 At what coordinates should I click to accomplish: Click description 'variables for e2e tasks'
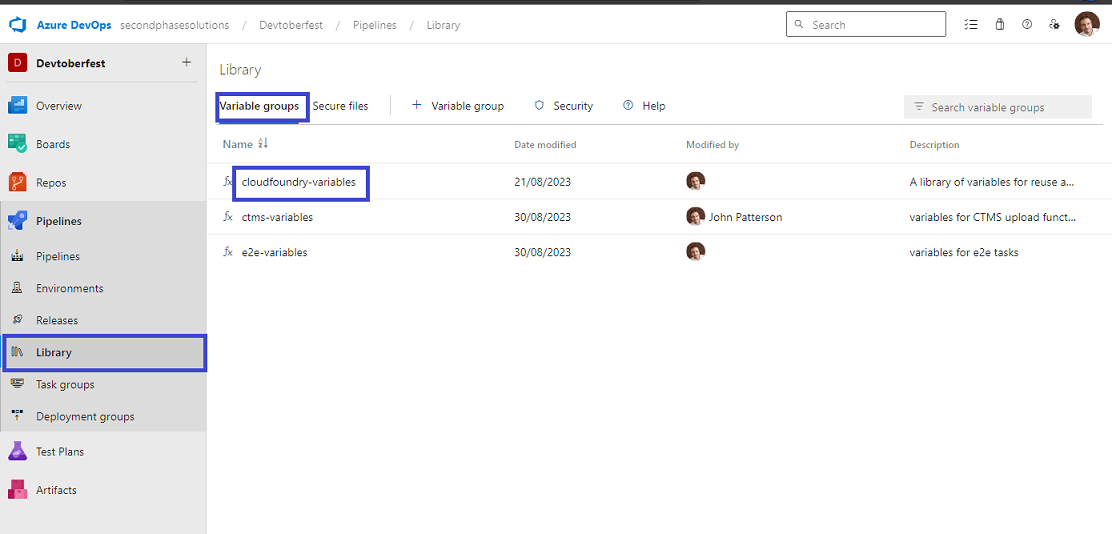point(964,252)
